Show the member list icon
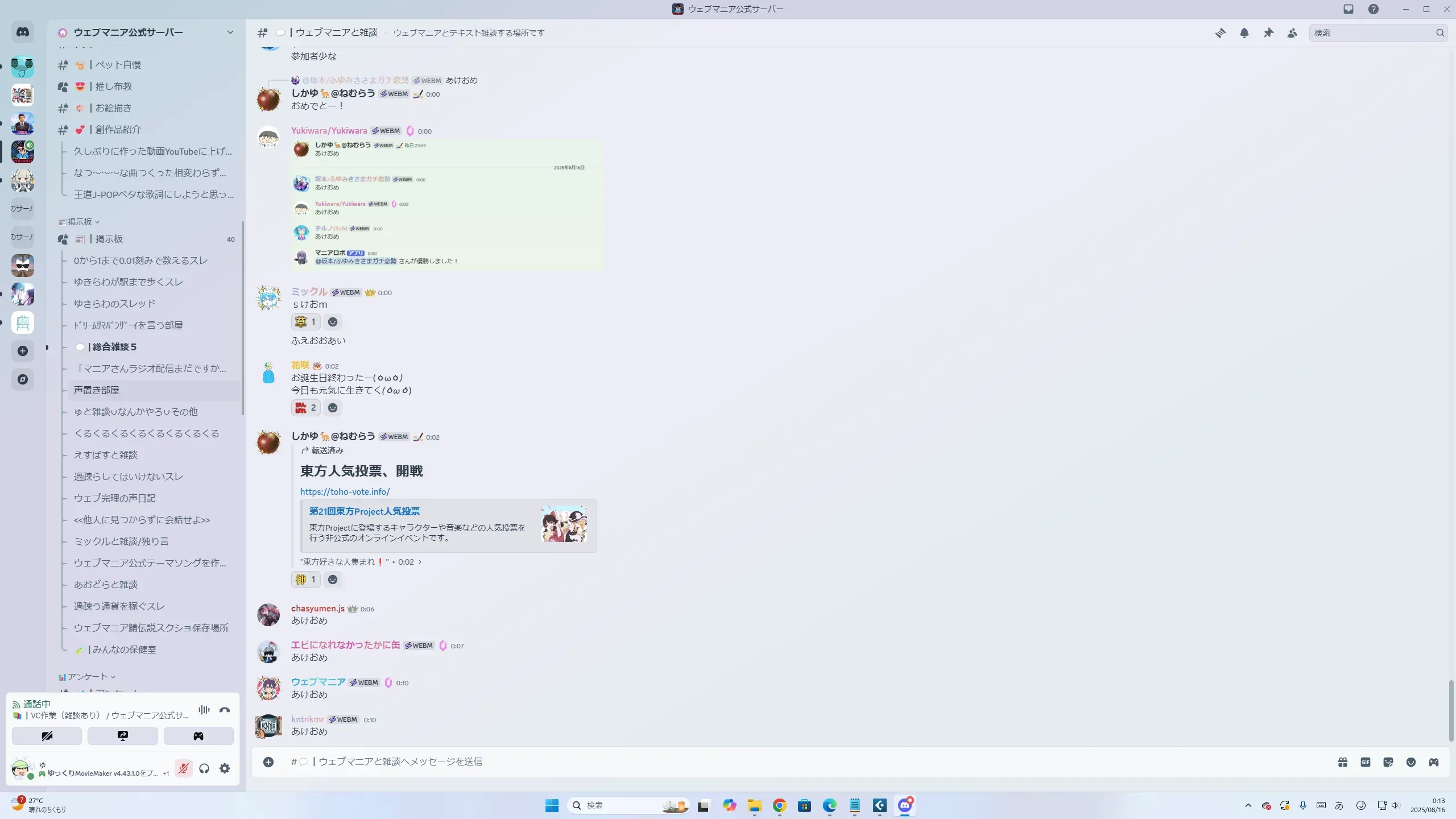 (x=1292, y=33)
